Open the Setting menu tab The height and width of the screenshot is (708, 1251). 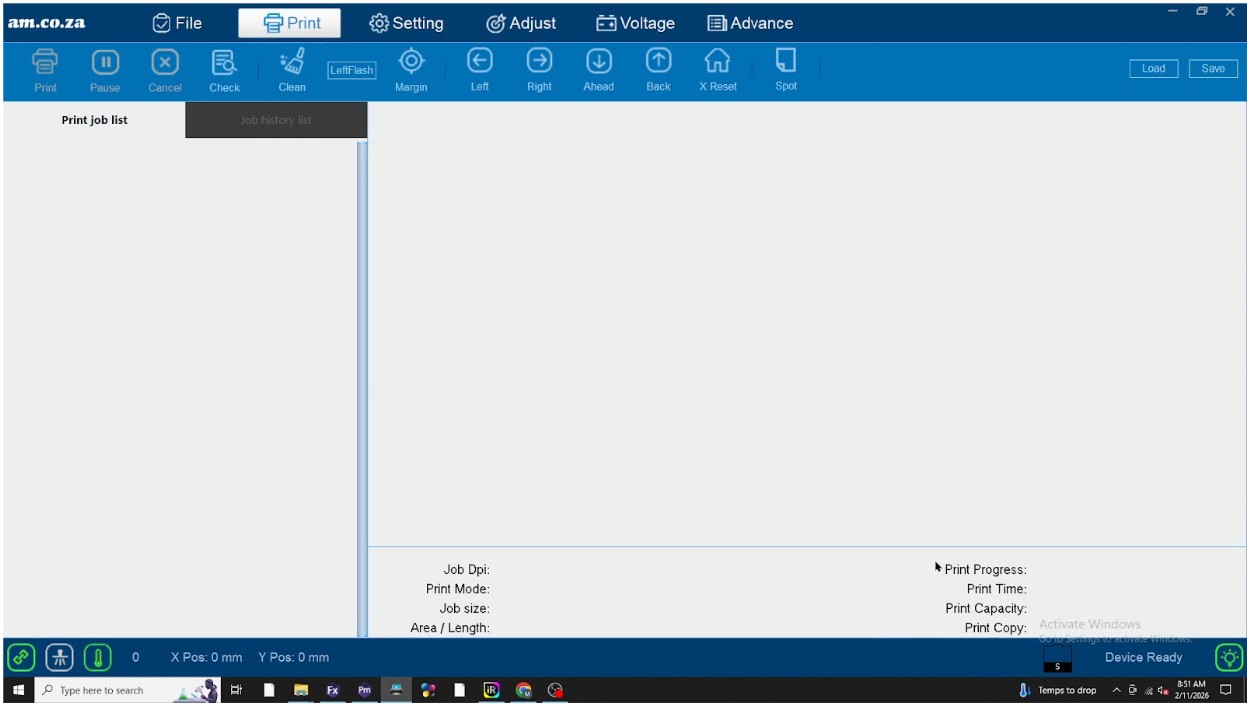(406, 23)
